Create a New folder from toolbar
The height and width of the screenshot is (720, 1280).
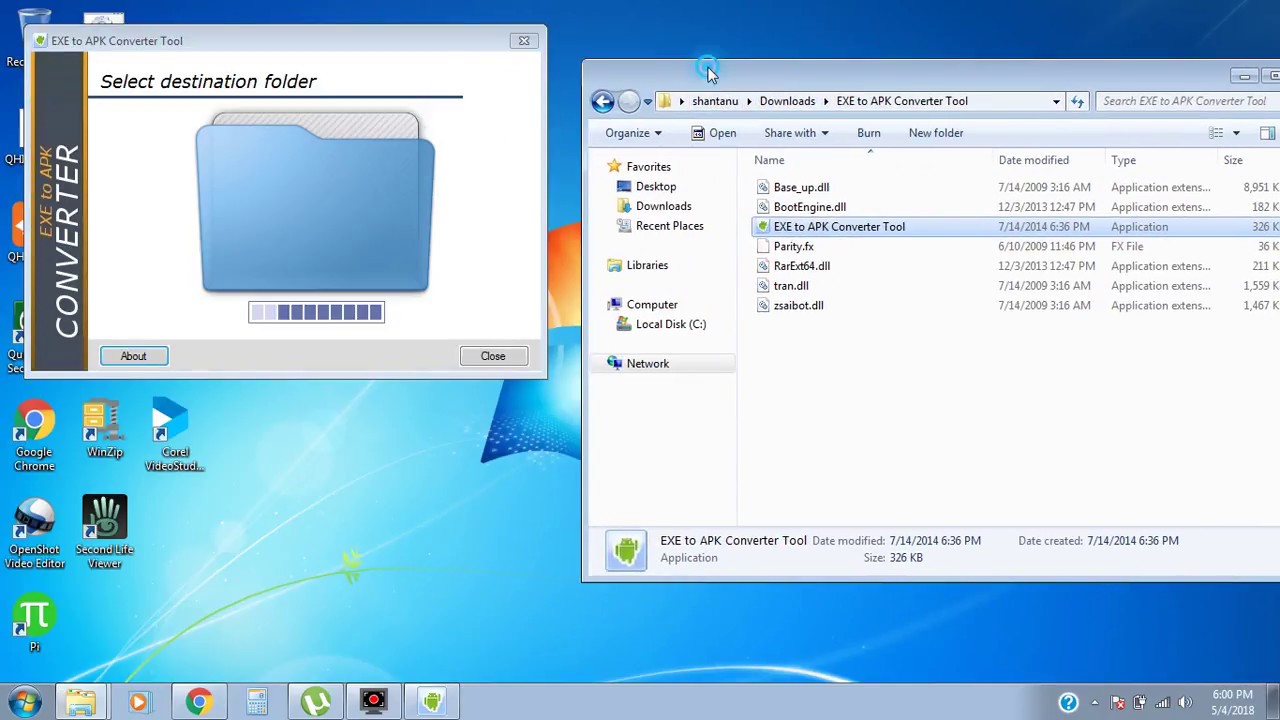[x=936, y=133]
